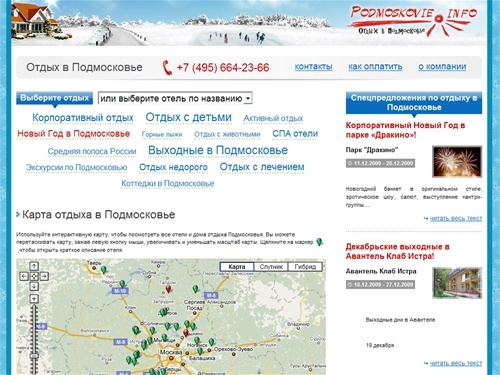Click the map pan left arrow
The height and width of the screenshot is (375, 500).
24,276
